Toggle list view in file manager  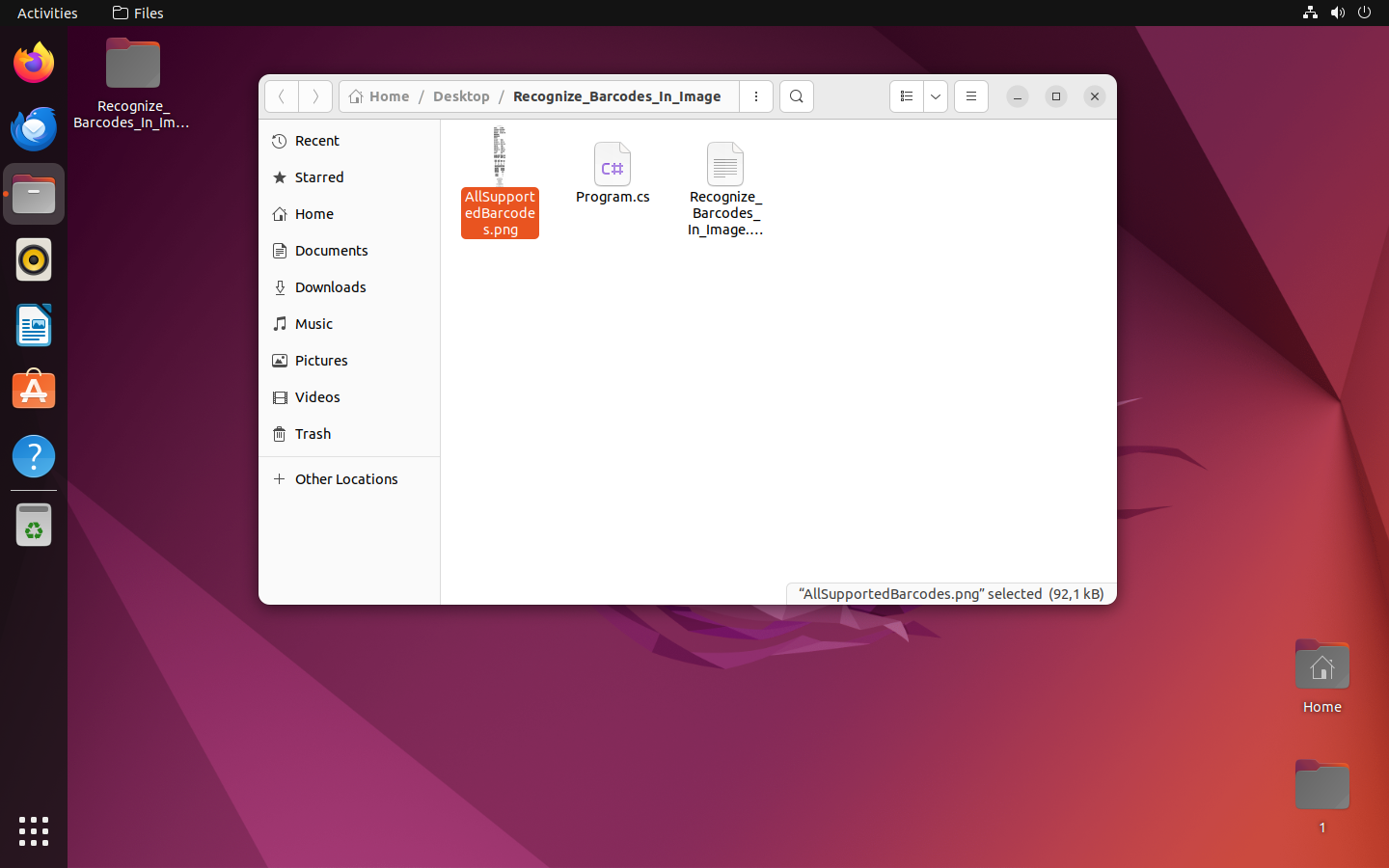click(x=906, y=96)
